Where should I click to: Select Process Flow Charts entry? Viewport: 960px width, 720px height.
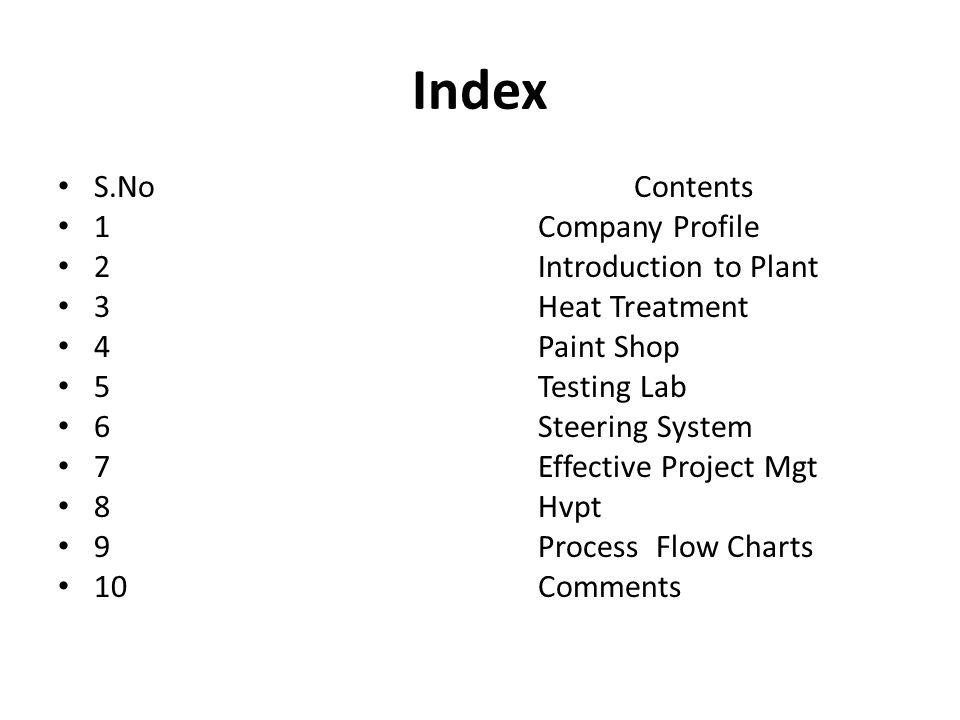point(675,547)
